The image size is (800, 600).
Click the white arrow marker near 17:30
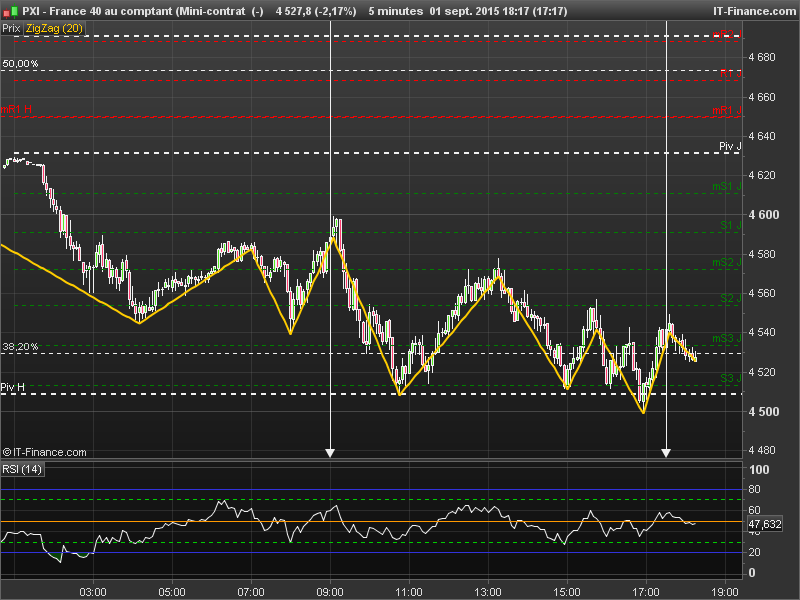coord(666,453)
